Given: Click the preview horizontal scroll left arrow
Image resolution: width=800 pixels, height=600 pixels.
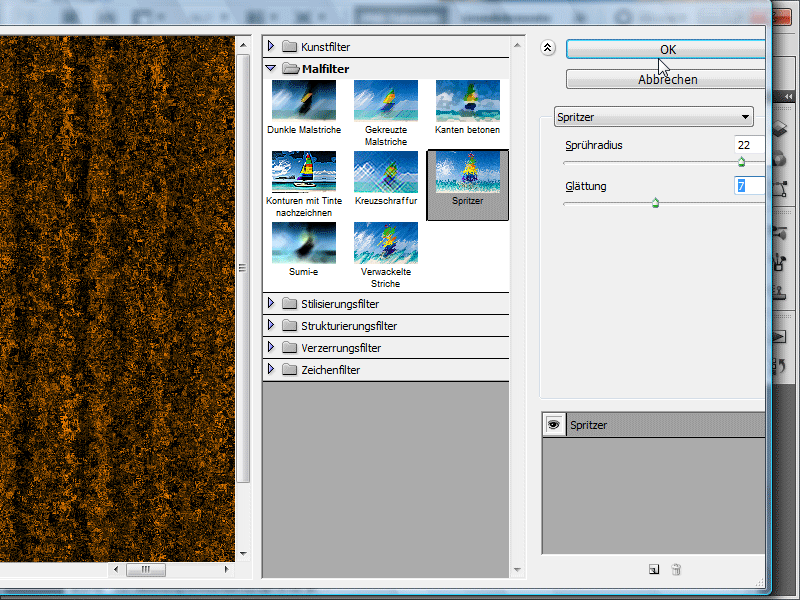Looking at the screenshot, I should [116, 569].
